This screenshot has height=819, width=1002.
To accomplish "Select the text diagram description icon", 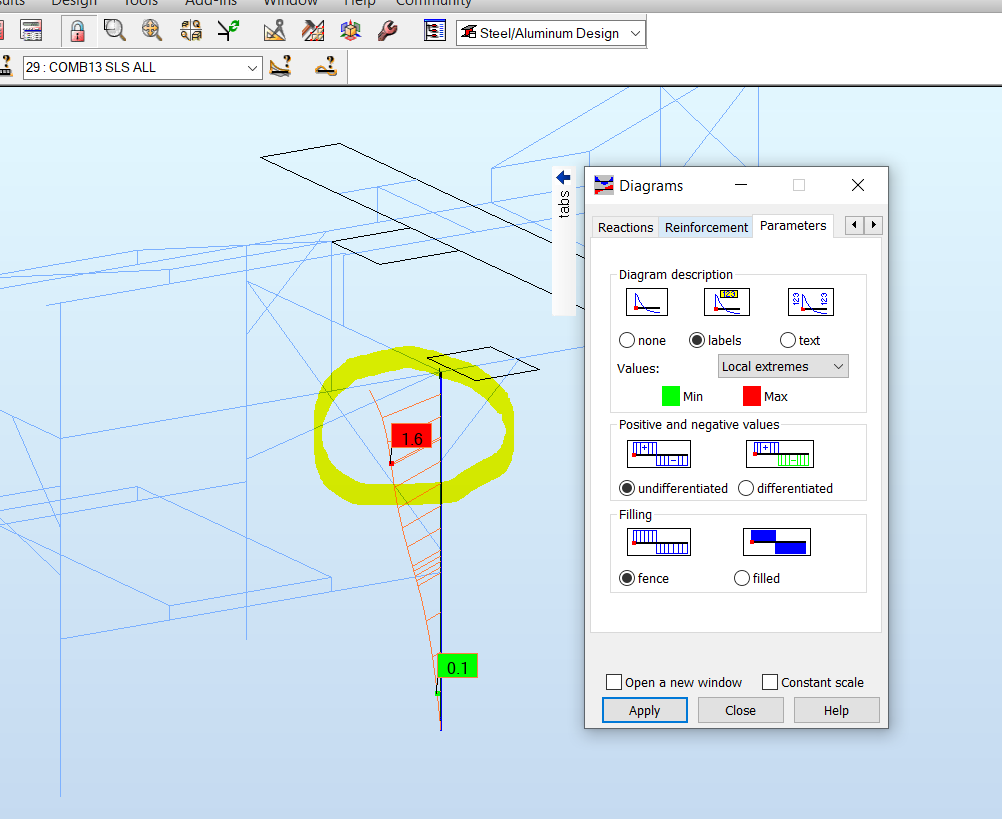I will [x=811, y=302].
